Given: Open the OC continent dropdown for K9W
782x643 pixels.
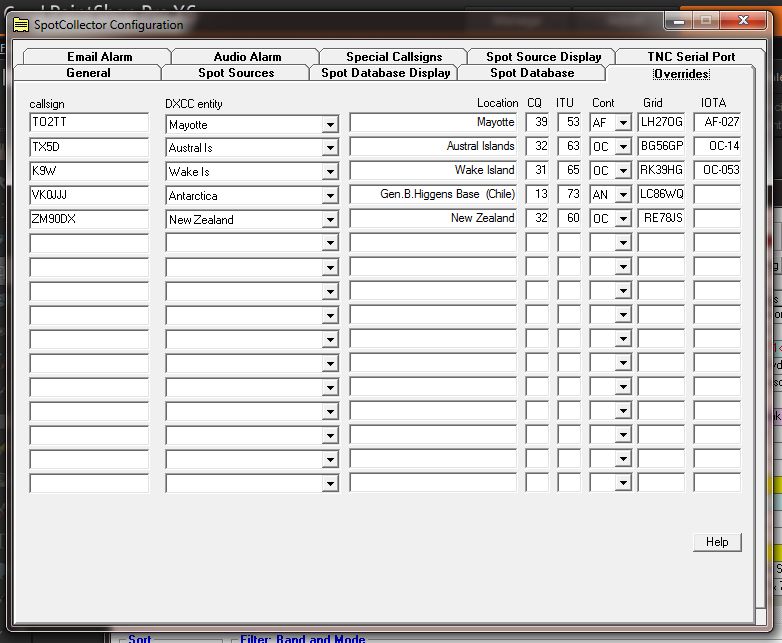Looking at the screenshot, I should (623, 171).
